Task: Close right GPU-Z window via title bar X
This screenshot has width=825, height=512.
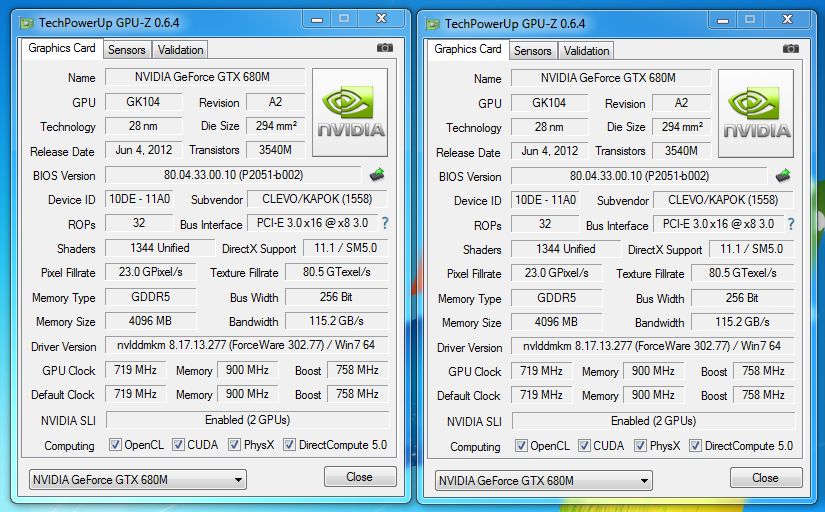Action: pos(788,20)
